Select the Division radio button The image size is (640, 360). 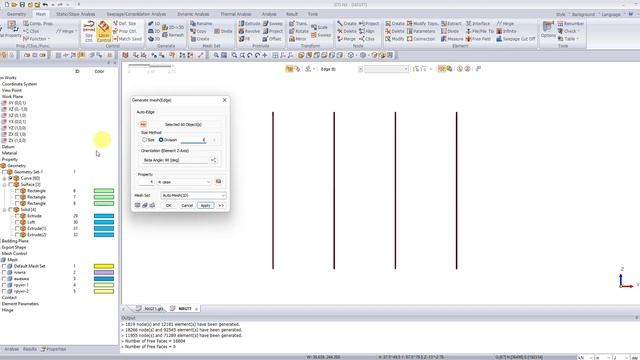coord(161,140)
